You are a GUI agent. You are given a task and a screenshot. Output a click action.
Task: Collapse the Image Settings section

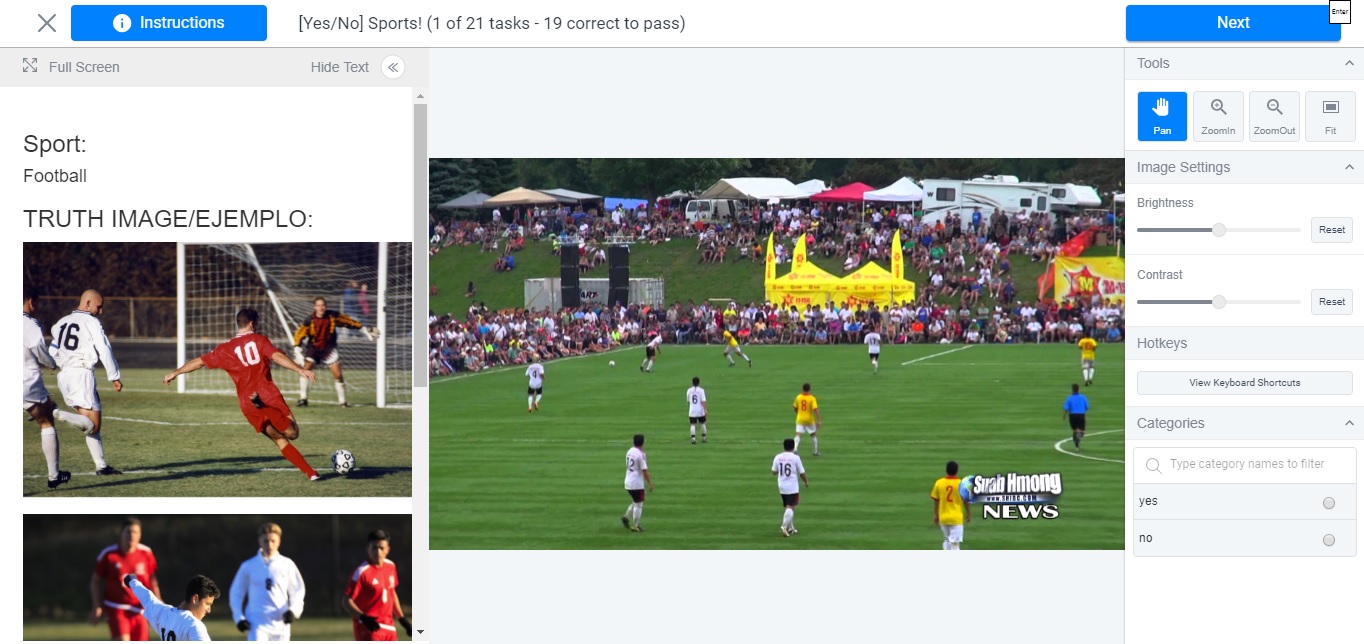[1348, 167]
